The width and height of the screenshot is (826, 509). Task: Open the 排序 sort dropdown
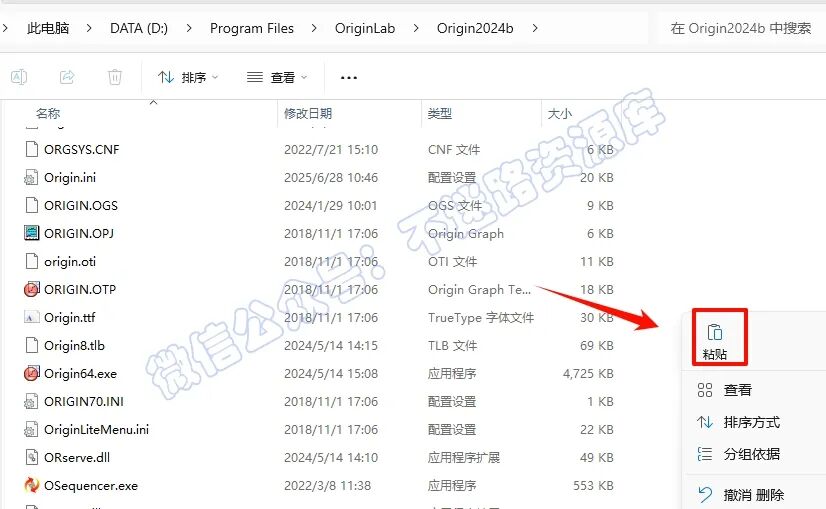point(188,77)
